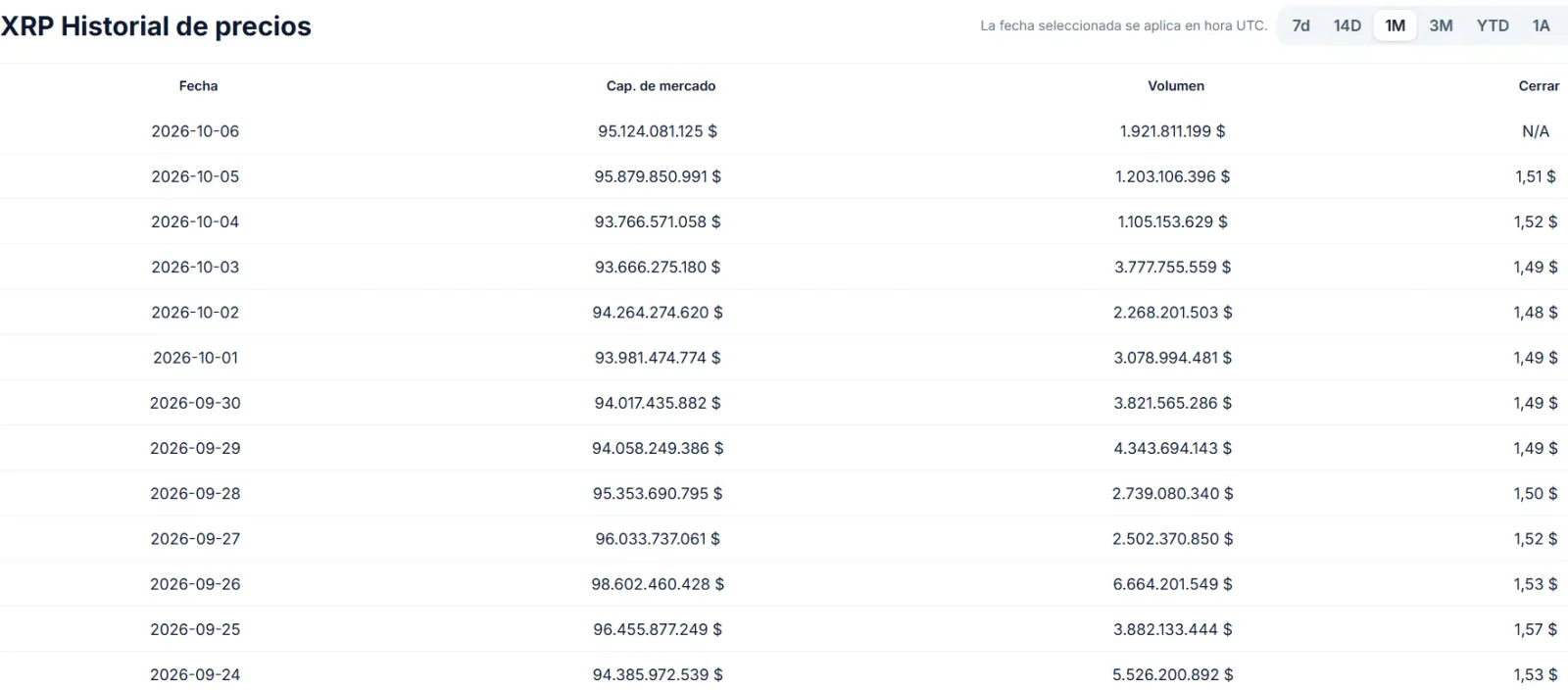Select the 7d time range tab

pos(1300,25)
